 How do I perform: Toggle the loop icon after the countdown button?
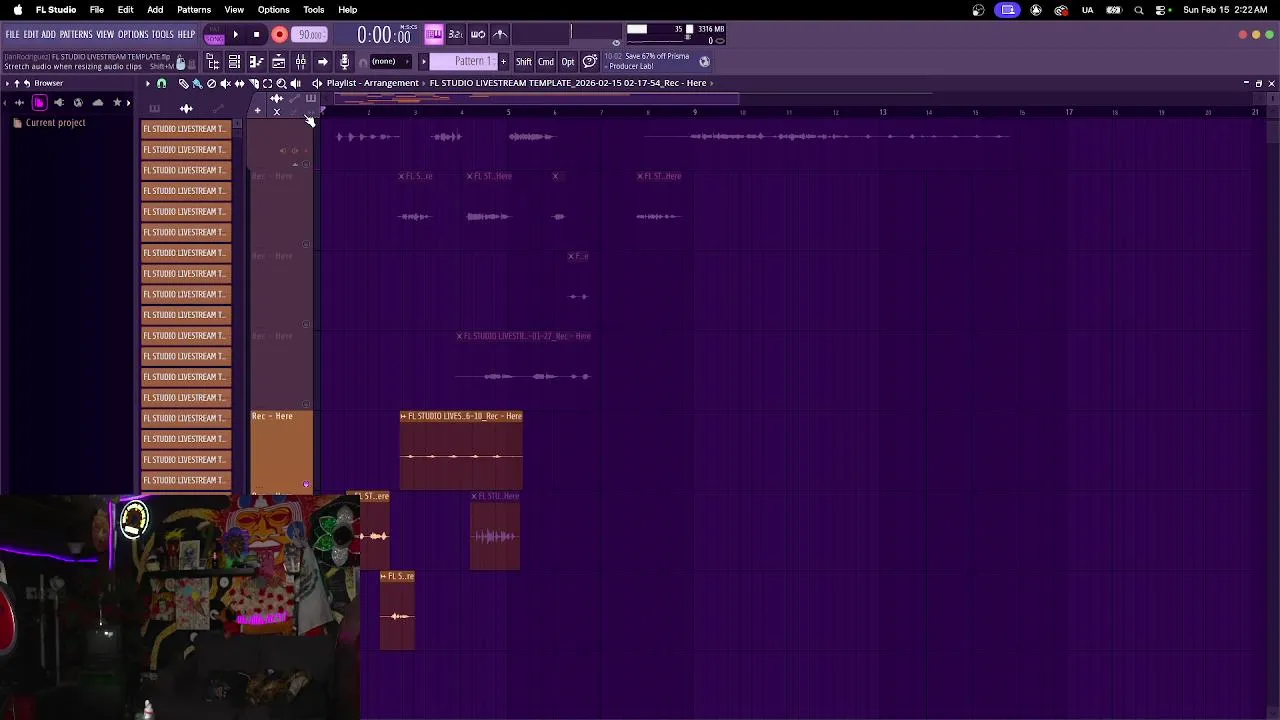coord(478,34)
